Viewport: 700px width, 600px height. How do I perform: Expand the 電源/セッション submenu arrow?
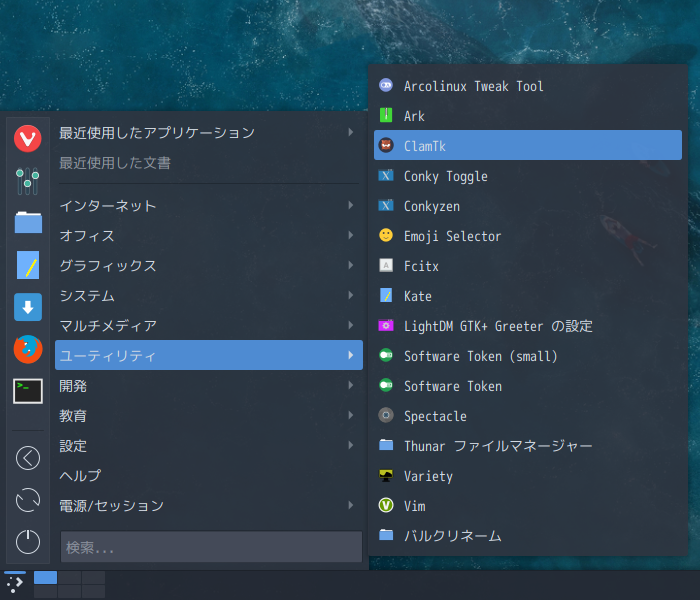coord(351,505)
